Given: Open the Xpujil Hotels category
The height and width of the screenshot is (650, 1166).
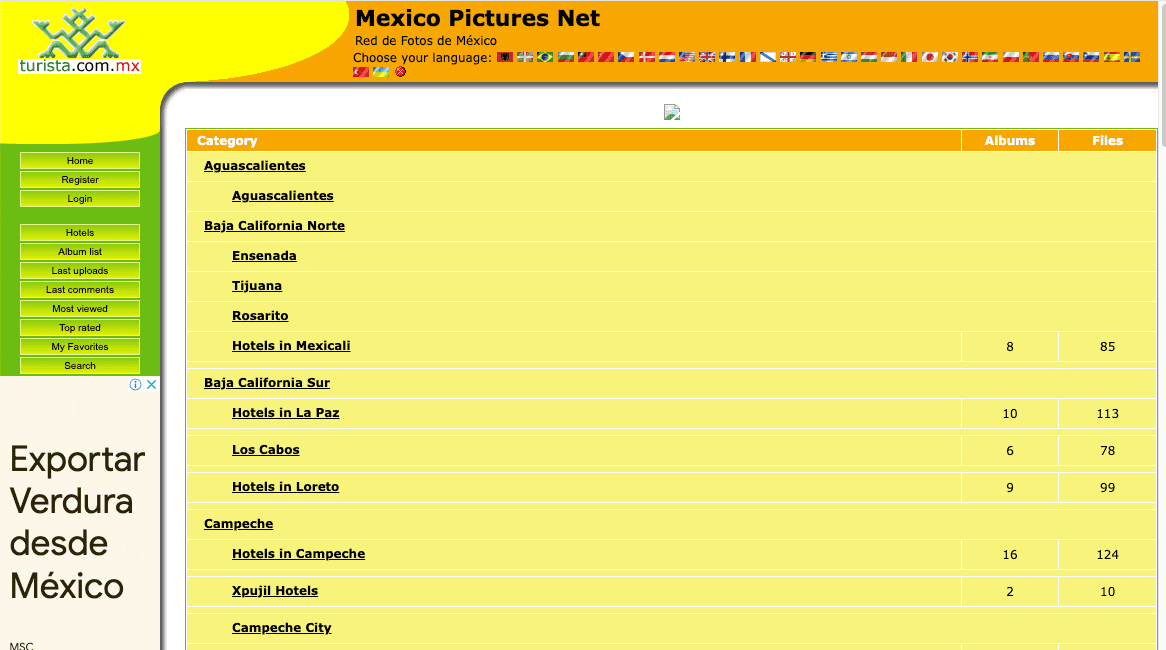Looking at the screenshot, I should pyautogui.click(x=274, y=590).
